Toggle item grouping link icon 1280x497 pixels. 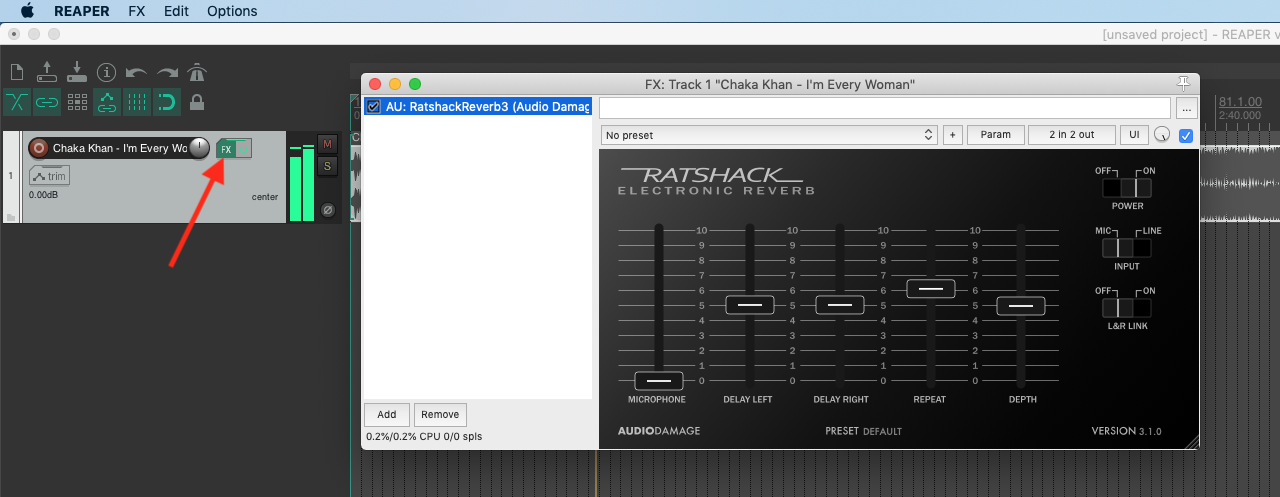pos(47,101)
